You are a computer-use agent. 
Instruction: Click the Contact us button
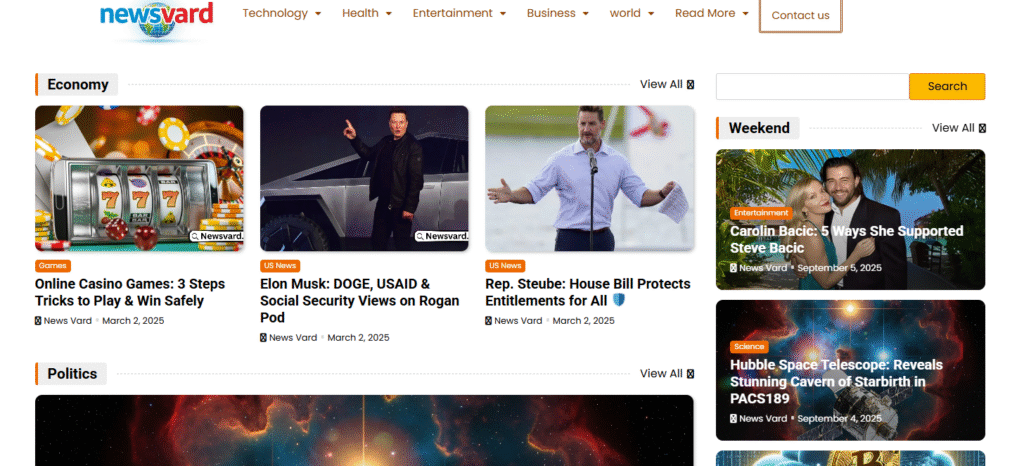point(801,16)
